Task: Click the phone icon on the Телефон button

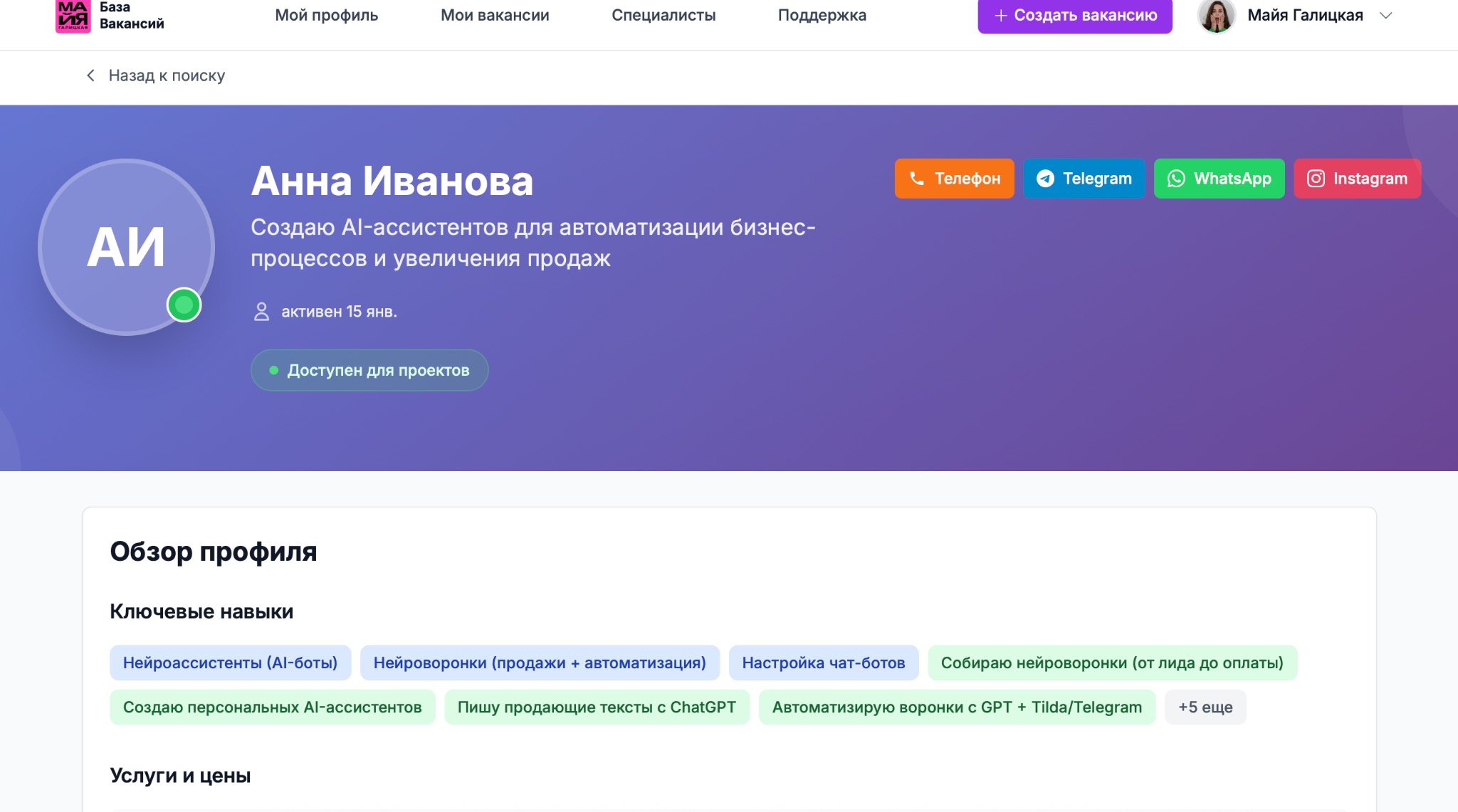Action: click(x=918, y=179)
